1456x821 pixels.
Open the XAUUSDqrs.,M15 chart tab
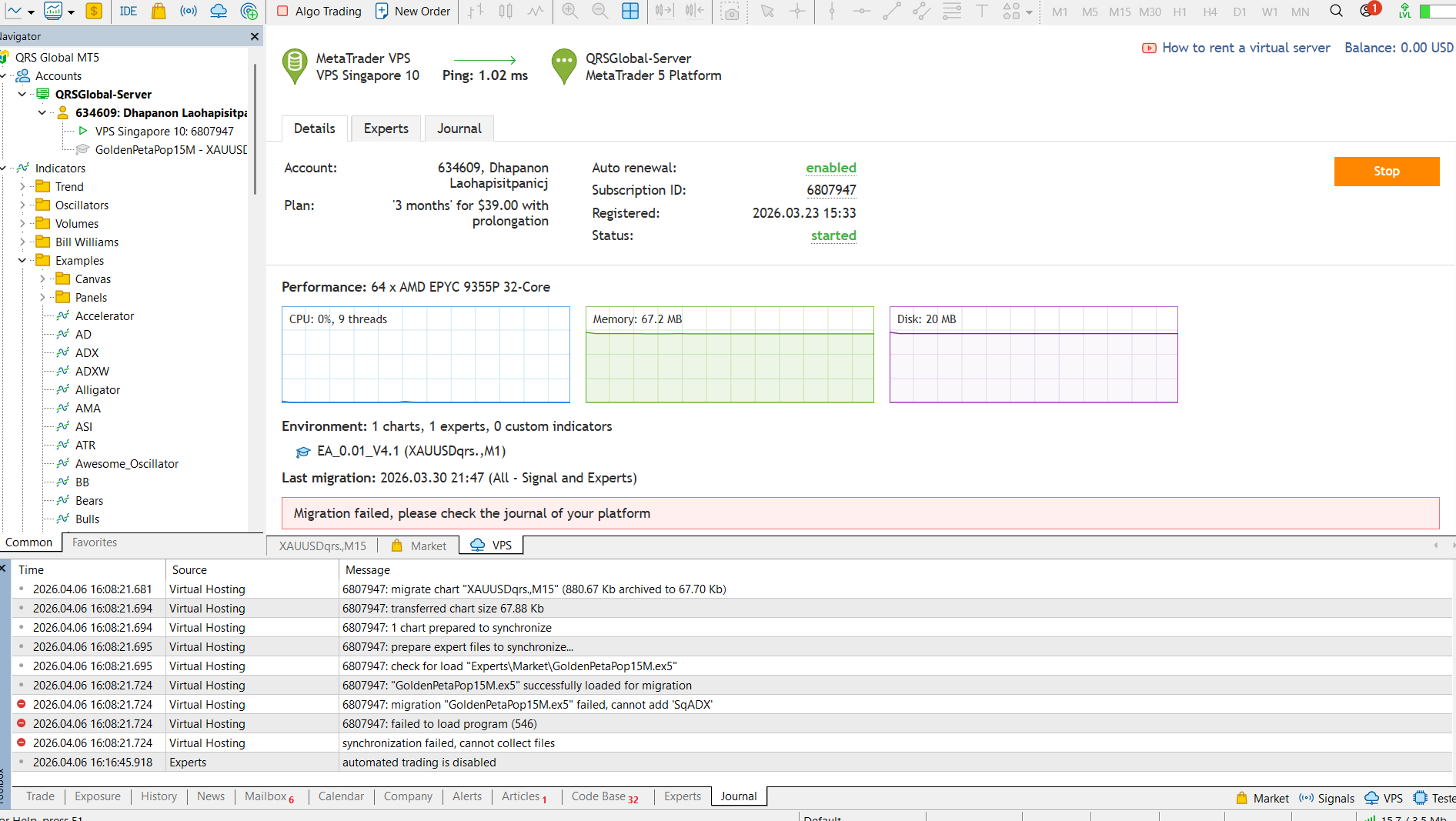tap(322, 546)
